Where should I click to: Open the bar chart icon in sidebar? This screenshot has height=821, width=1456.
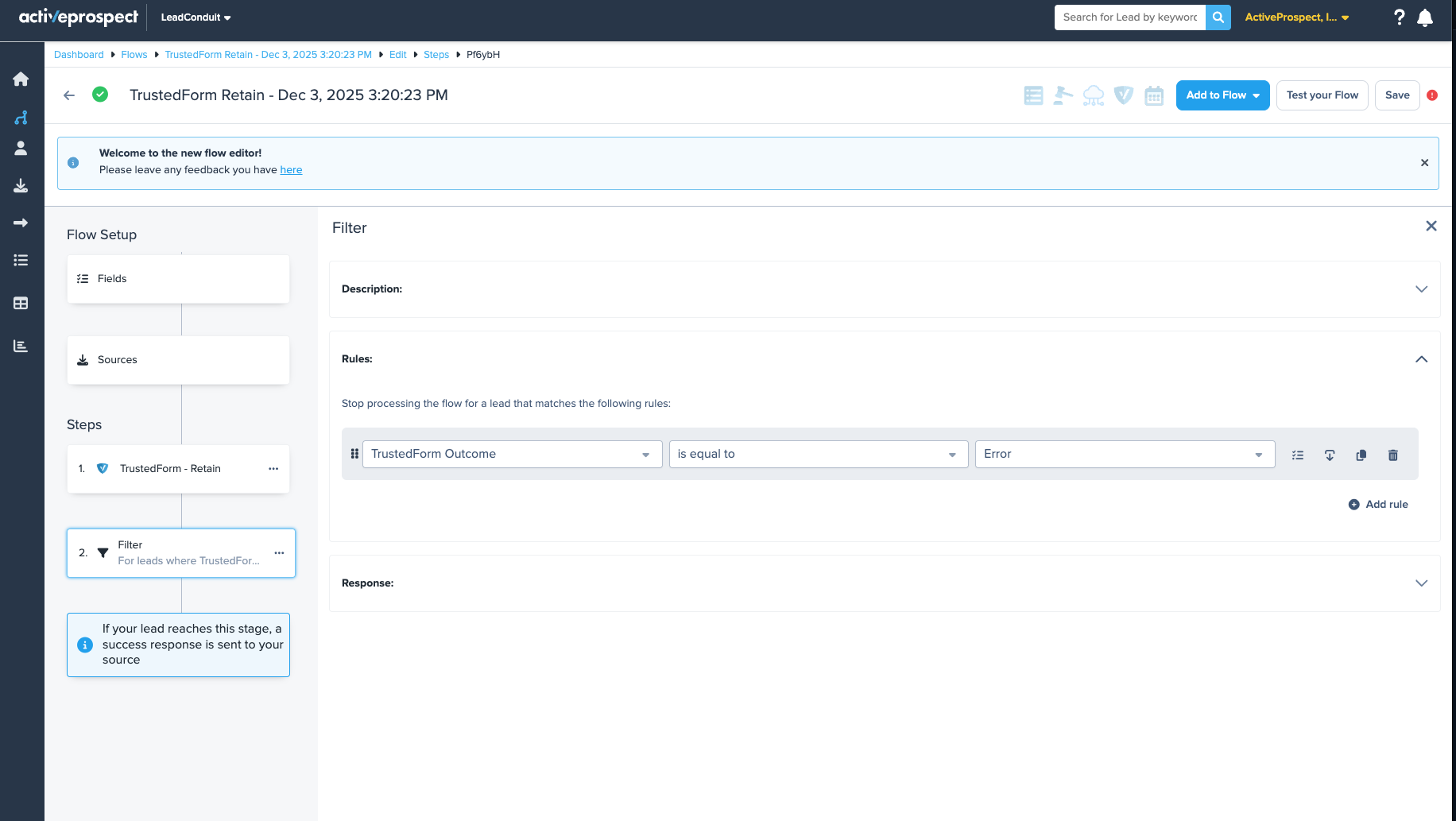21,346
